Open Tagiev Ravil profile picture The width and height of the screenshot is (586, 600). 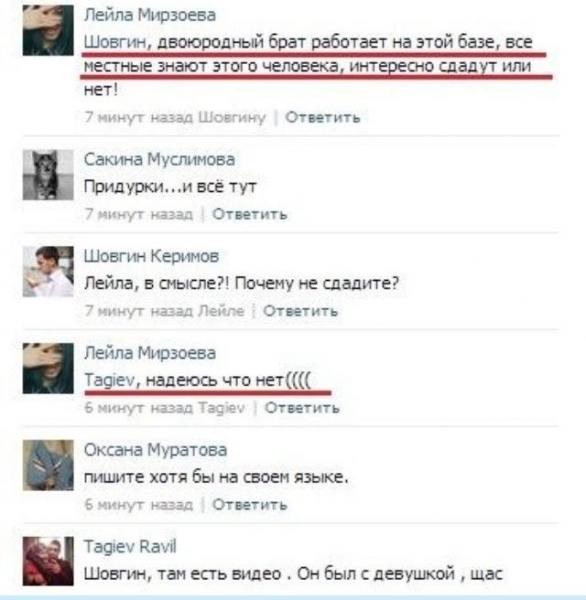click(48, 561)
